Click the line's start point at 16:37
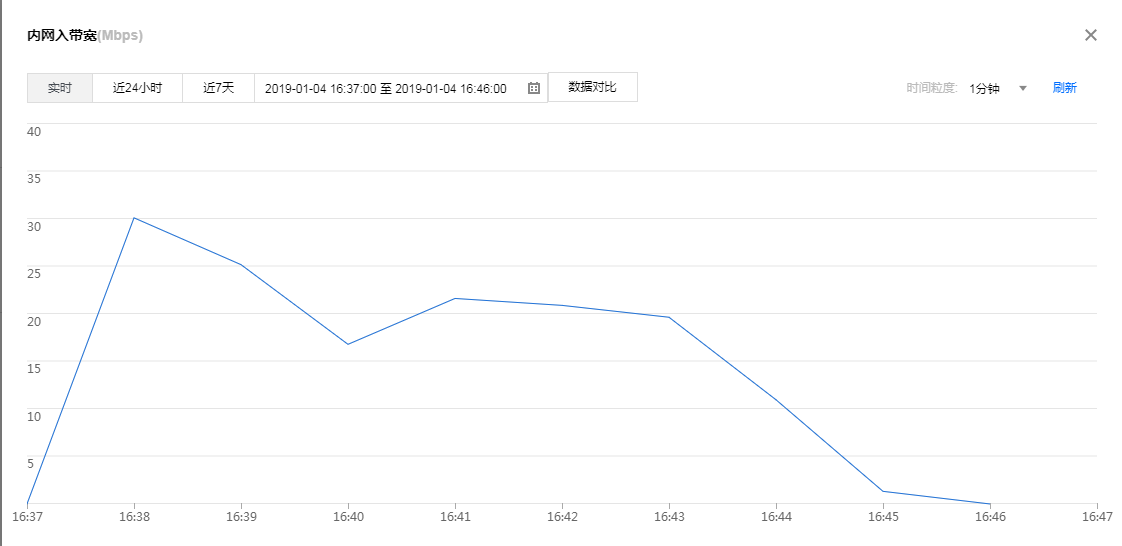Screen dimensions: 1122x546 point(27,503)
